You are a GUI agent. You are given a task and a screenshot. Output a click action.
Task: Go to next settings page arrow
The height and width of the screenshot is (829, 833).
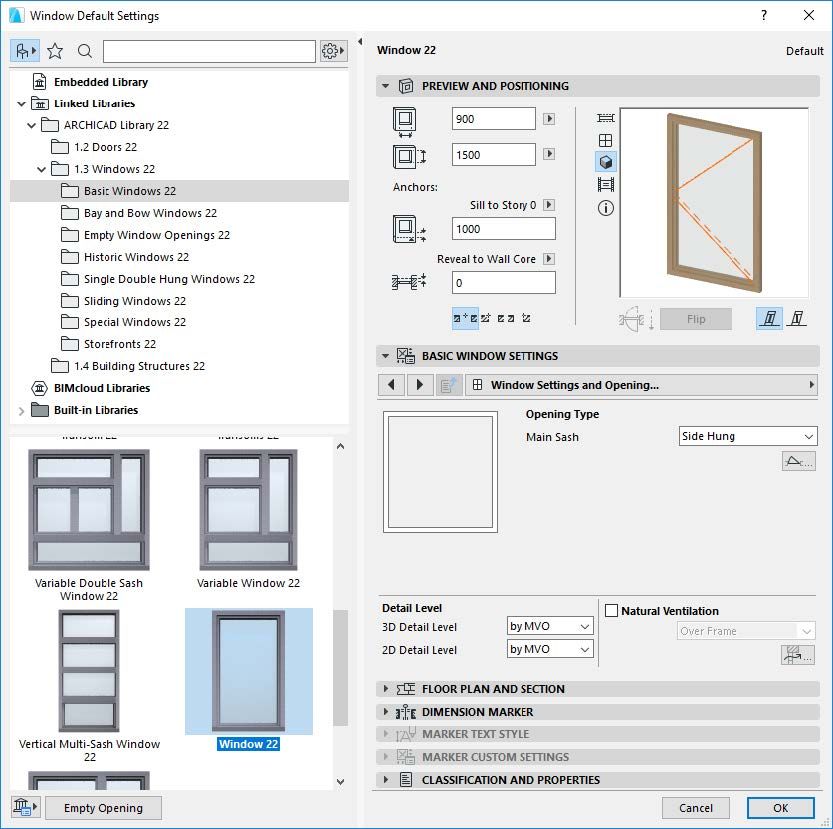[420, 385]
